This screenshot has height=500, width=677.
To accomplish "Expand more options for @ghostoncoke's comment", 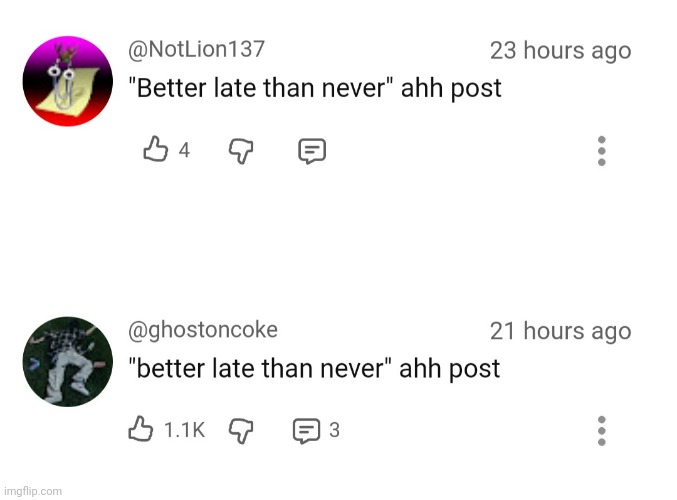I will [x=601, y=431].
